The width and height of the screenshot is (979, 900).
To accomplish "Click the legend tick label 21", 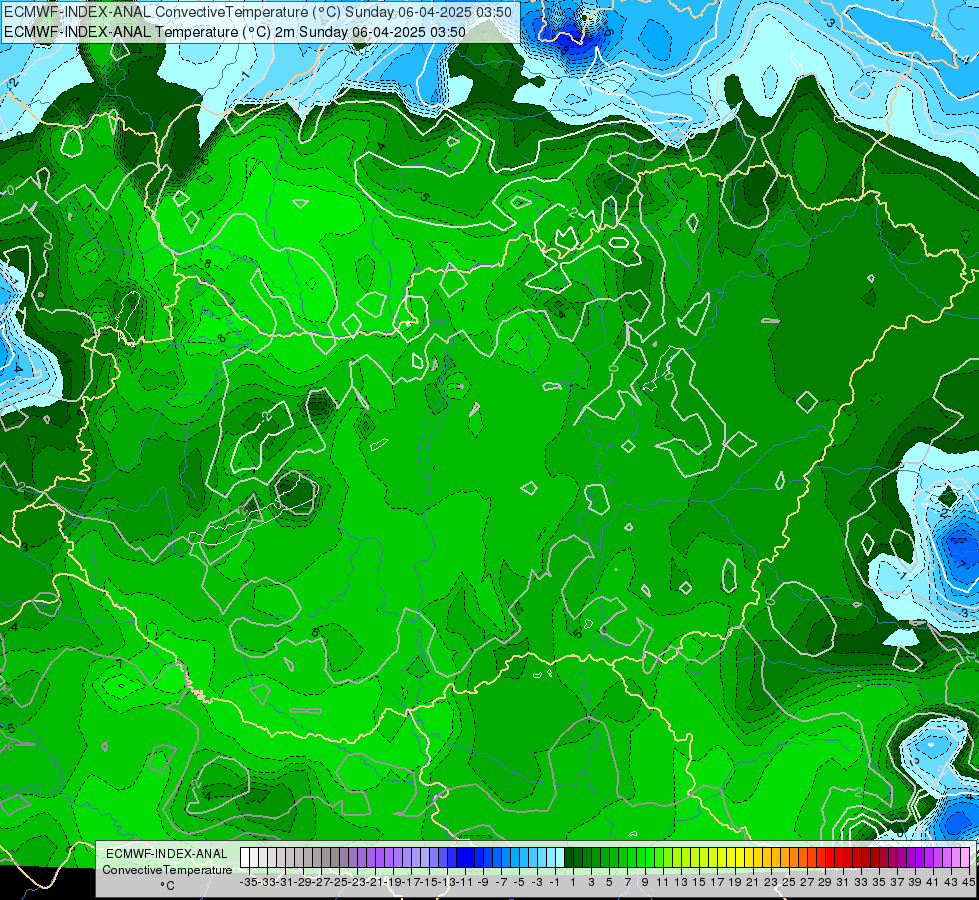I will pos(752,882).
